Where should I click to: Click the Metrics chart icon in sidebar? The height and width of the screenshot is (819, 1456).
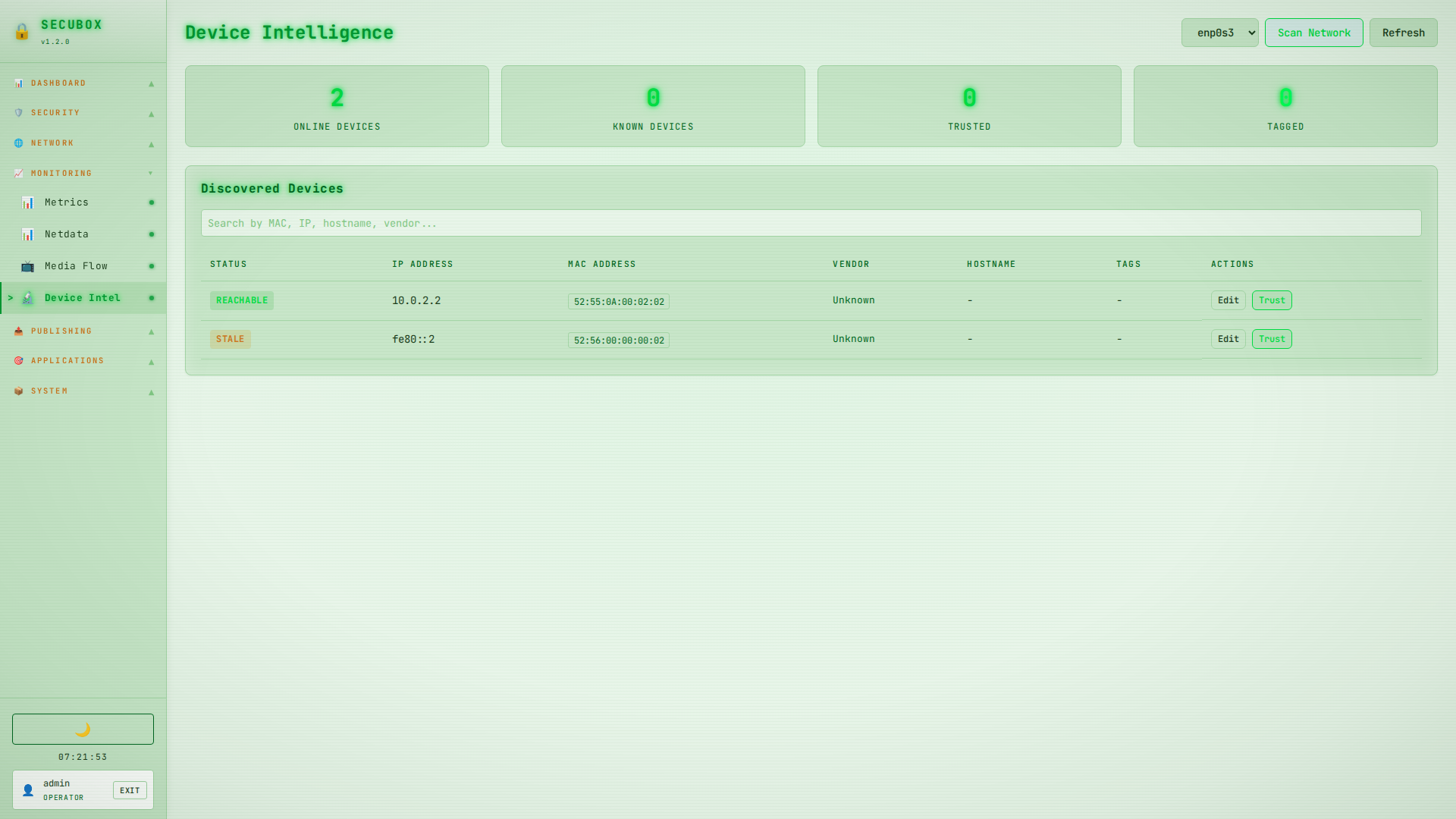click(28, 202)
